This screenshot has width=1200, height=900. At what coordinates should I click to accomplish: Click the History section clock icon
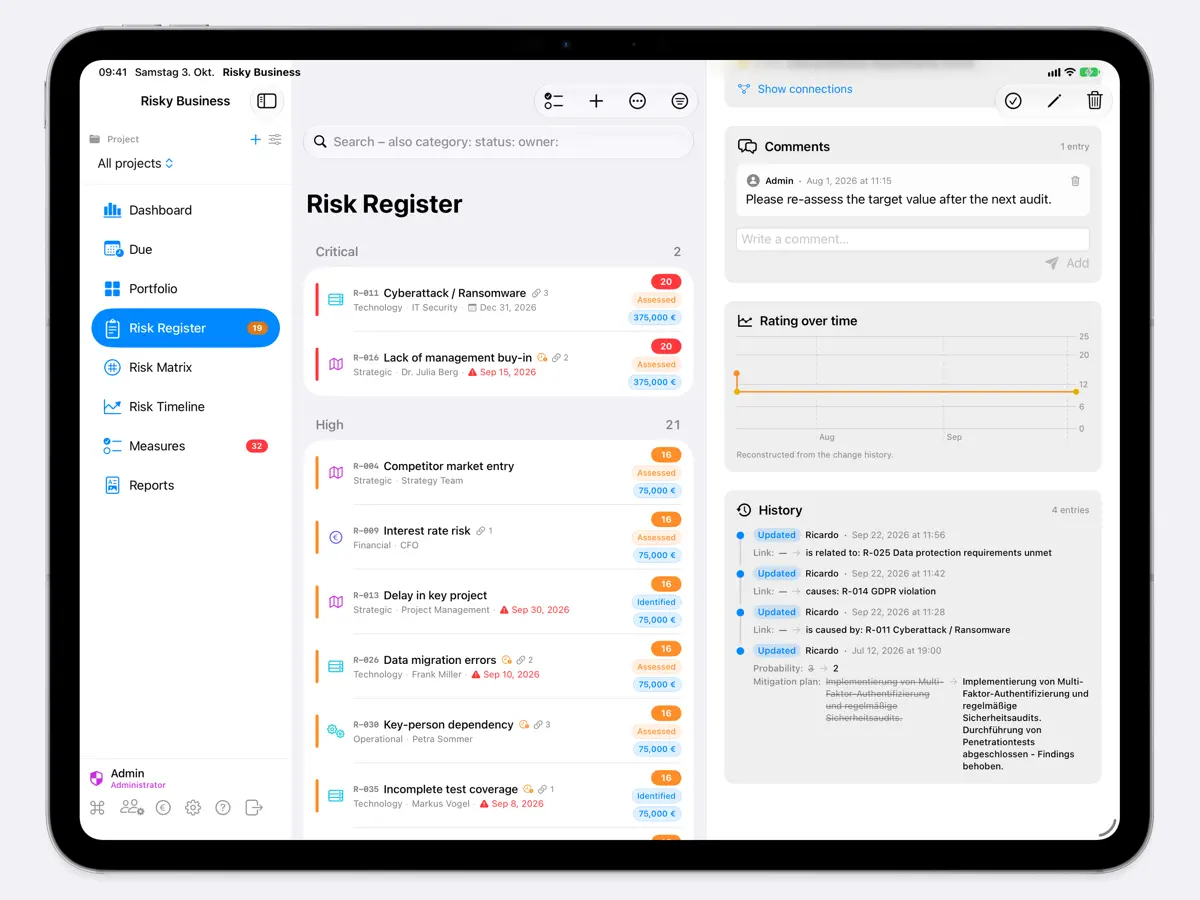744,510
